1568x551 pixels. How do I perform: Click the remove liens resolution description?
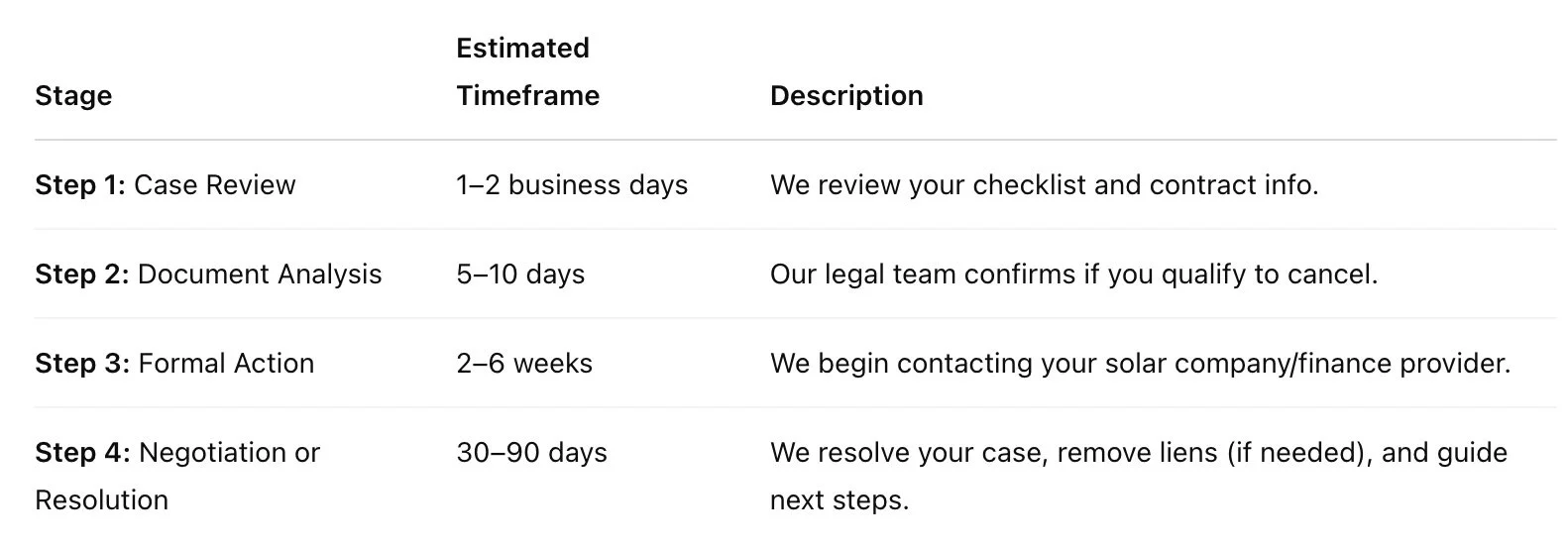tap(1139, 476)
